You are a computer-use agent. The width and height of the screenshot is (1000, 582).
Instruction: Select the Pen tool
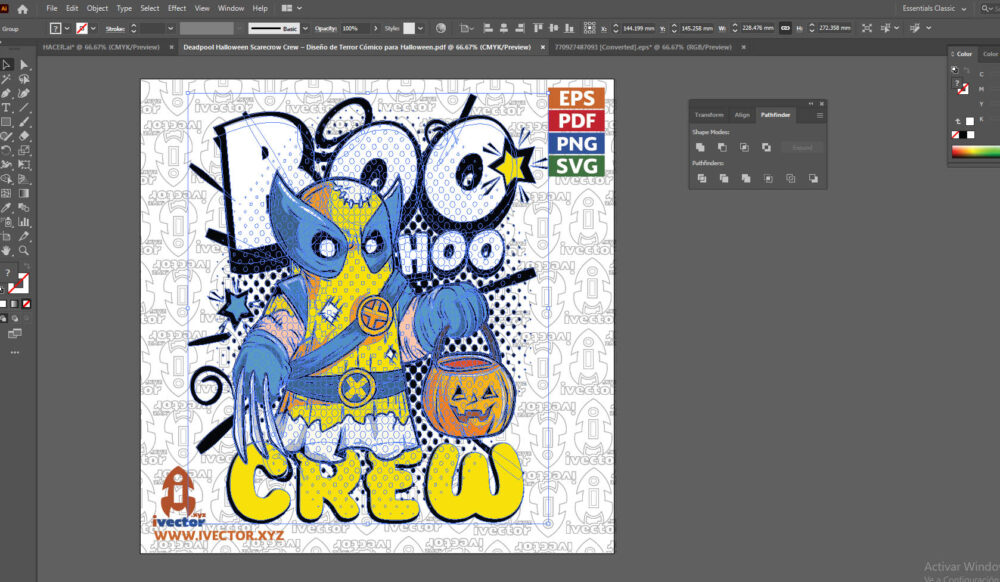point(6,94)
